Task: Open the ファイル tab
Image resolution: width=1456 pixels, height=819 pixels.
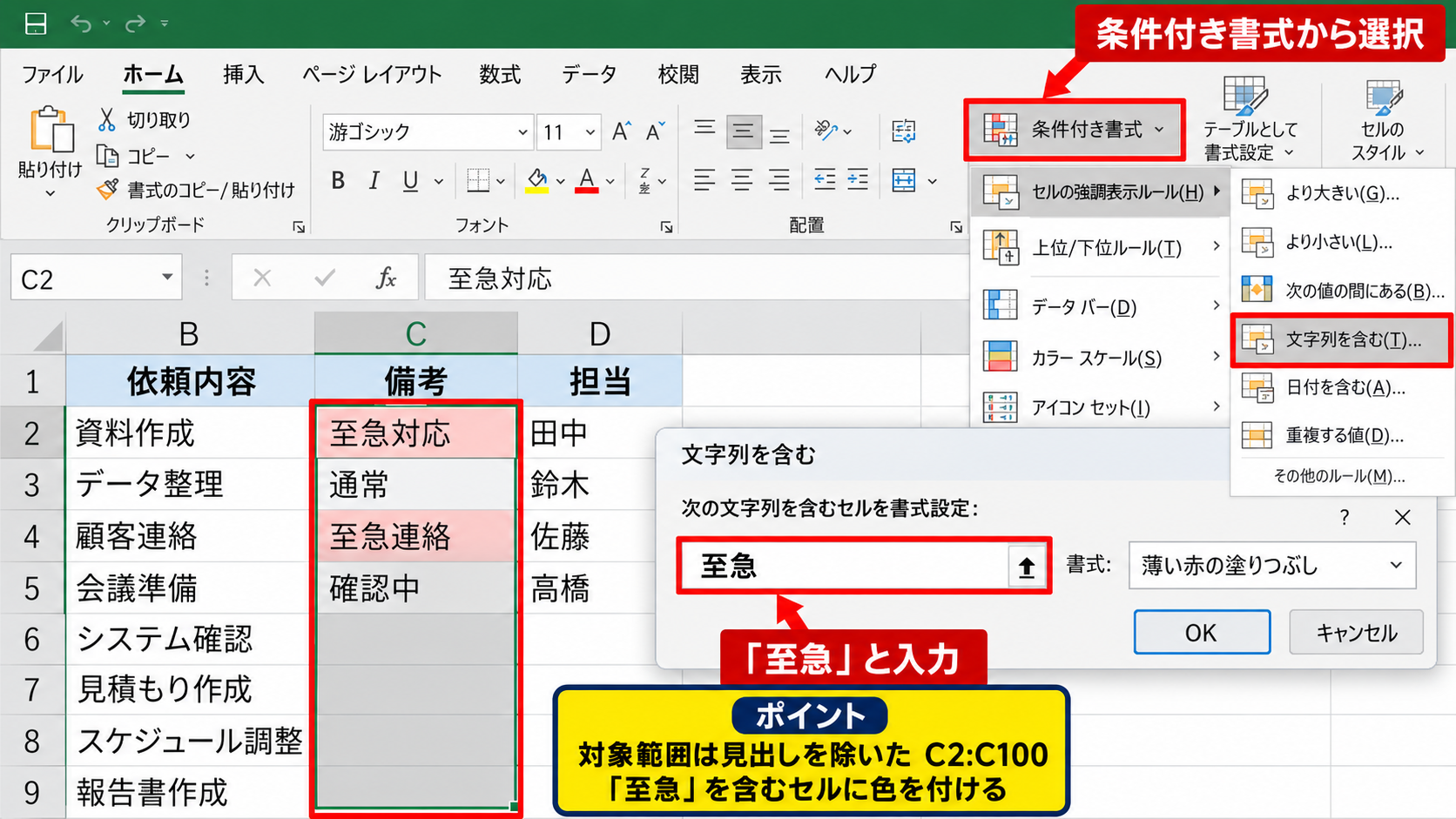Action: pyautogui.click(x=52, y=75)
